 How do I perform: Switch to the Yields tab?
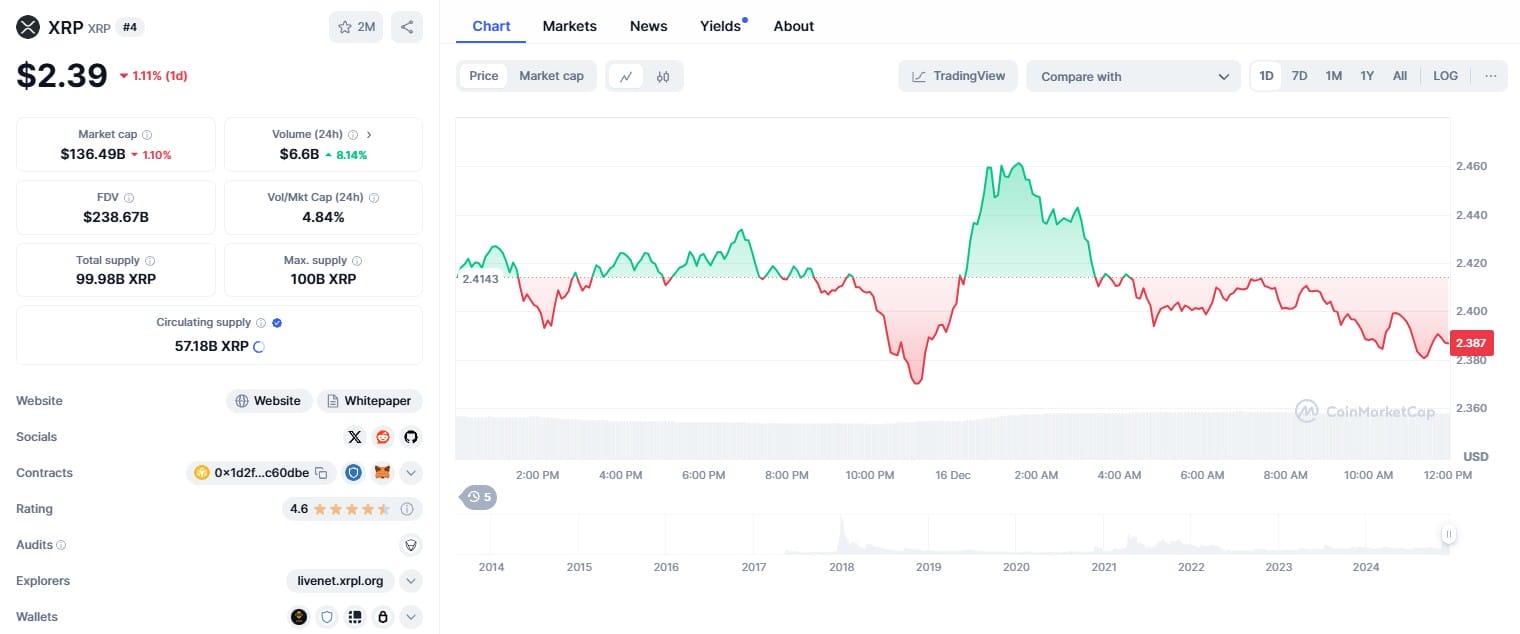pos(721,26)
